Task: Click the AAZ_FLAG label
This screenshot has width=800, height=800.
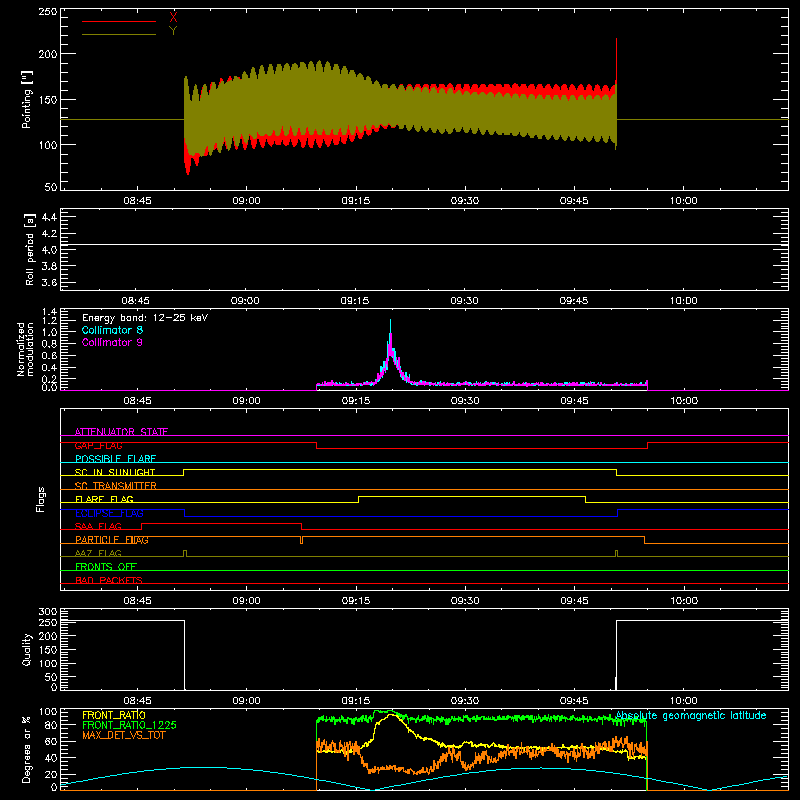Action: [98, 554]
